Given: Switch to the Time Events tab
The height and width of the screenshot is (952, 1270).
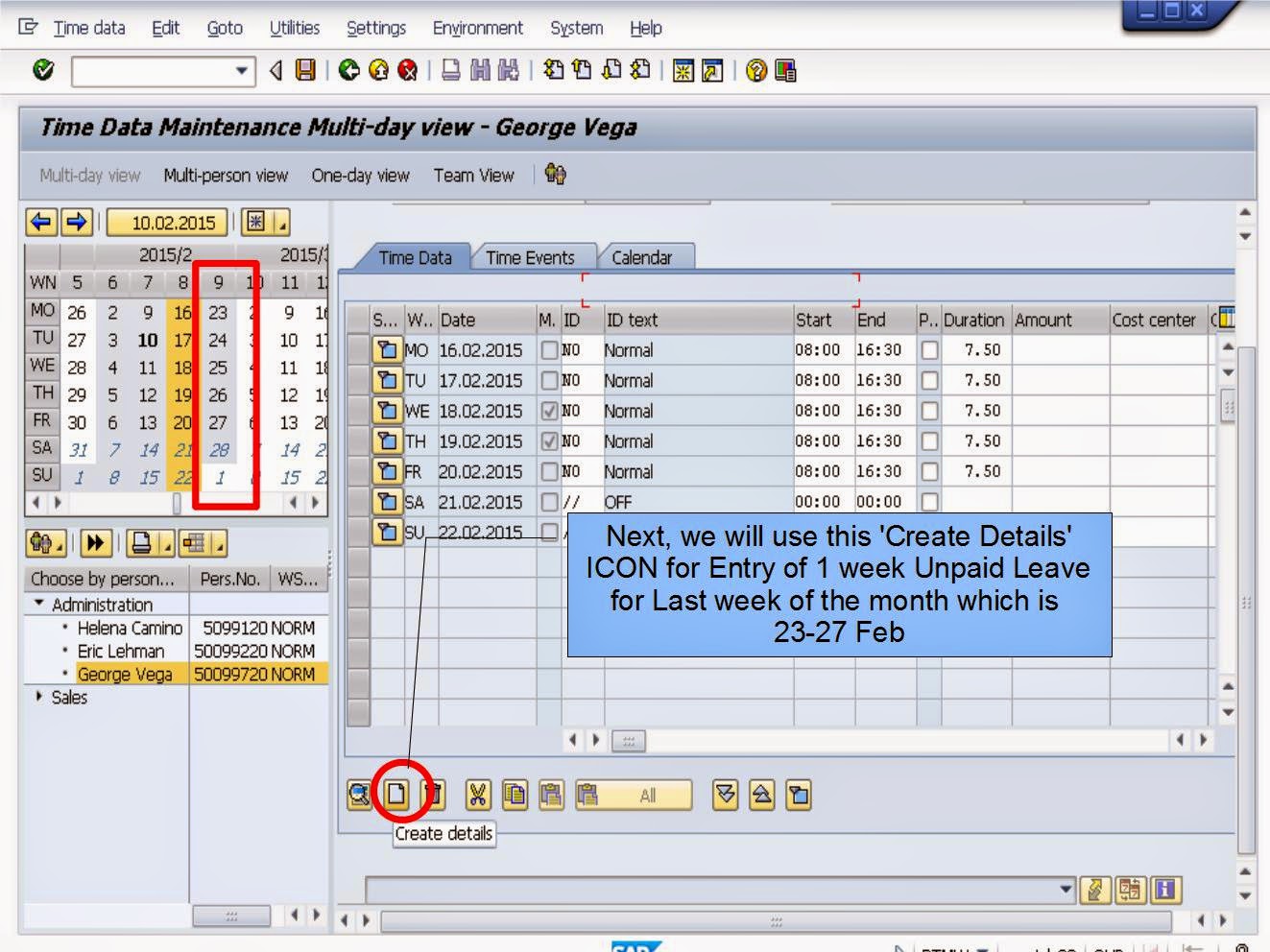Looking at the screenshot, I should pyautogui.click(x=530, y=257).
